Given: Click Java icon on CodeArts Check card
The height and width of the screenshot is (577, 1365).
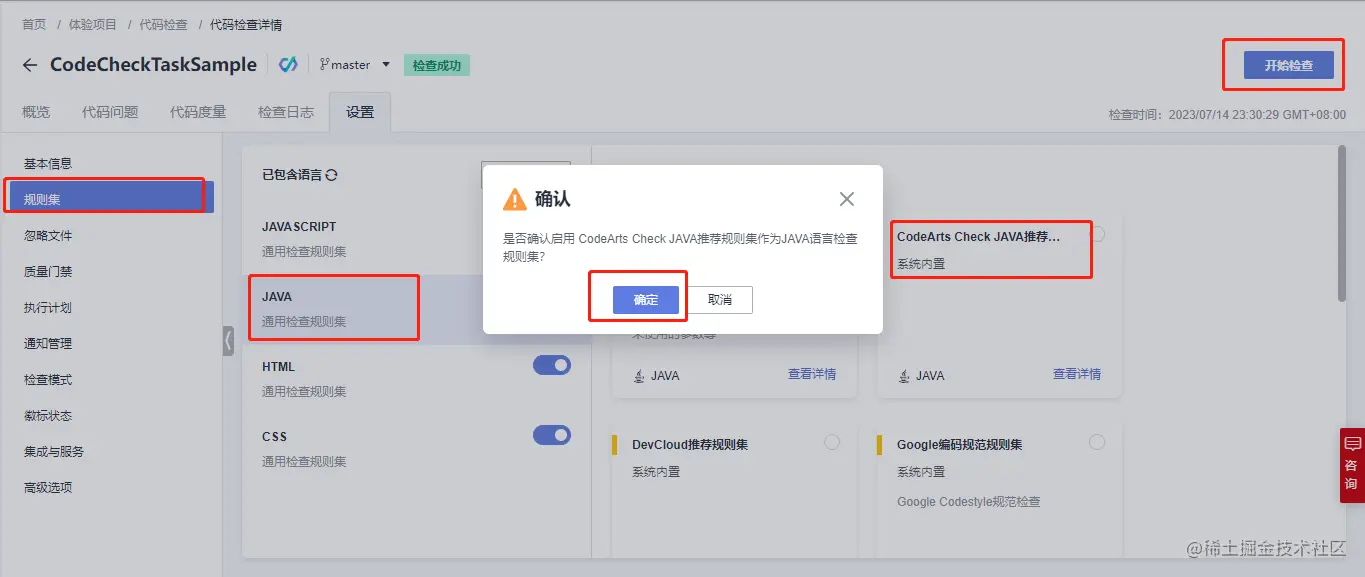Looking at the screenshot, I should point(904,376).
